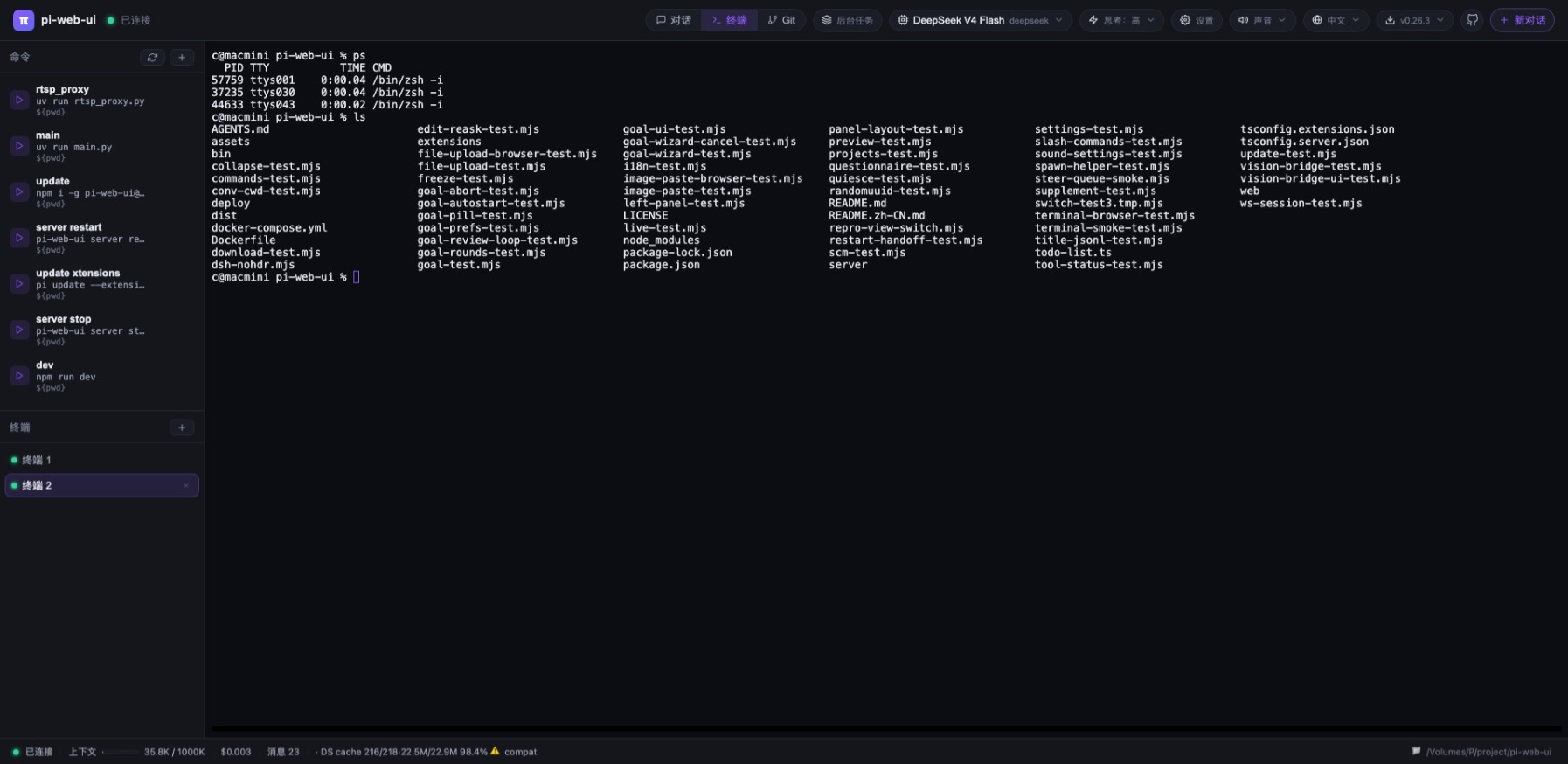Click the 已连接 status in bottom bar
The width and height of the screenshot is (1568, 764).
click(32, 752)
